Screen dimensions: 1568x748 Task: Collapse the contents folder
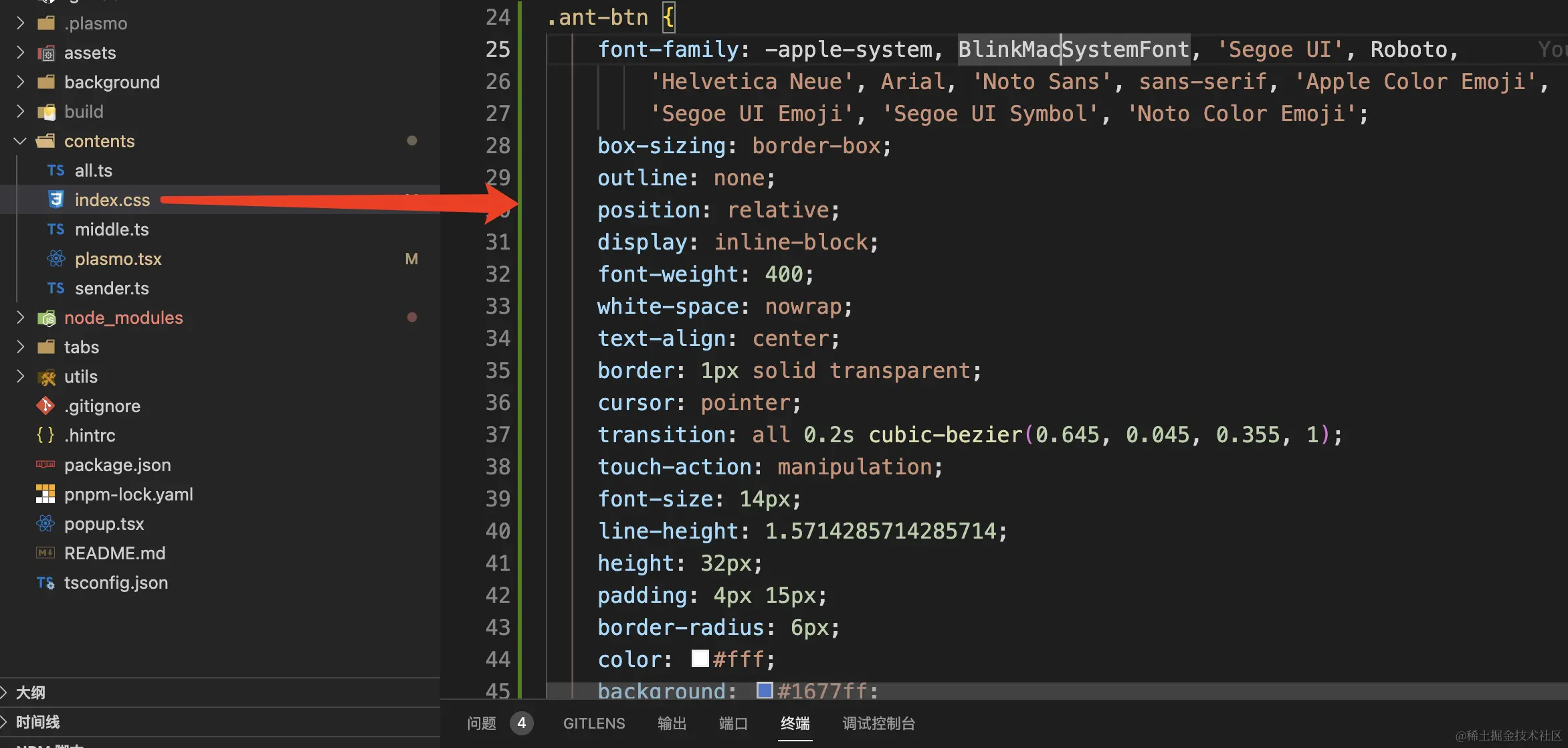[20, 141]
